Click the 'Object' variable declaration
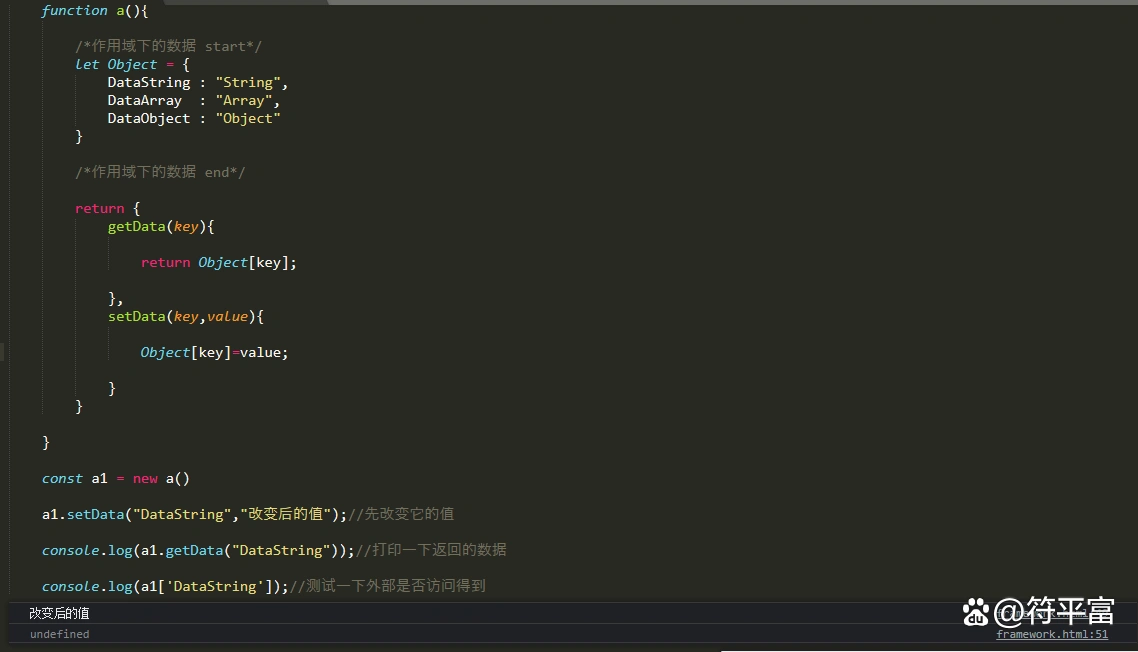Screen dimensions: 1138x652 coord(132,64)
